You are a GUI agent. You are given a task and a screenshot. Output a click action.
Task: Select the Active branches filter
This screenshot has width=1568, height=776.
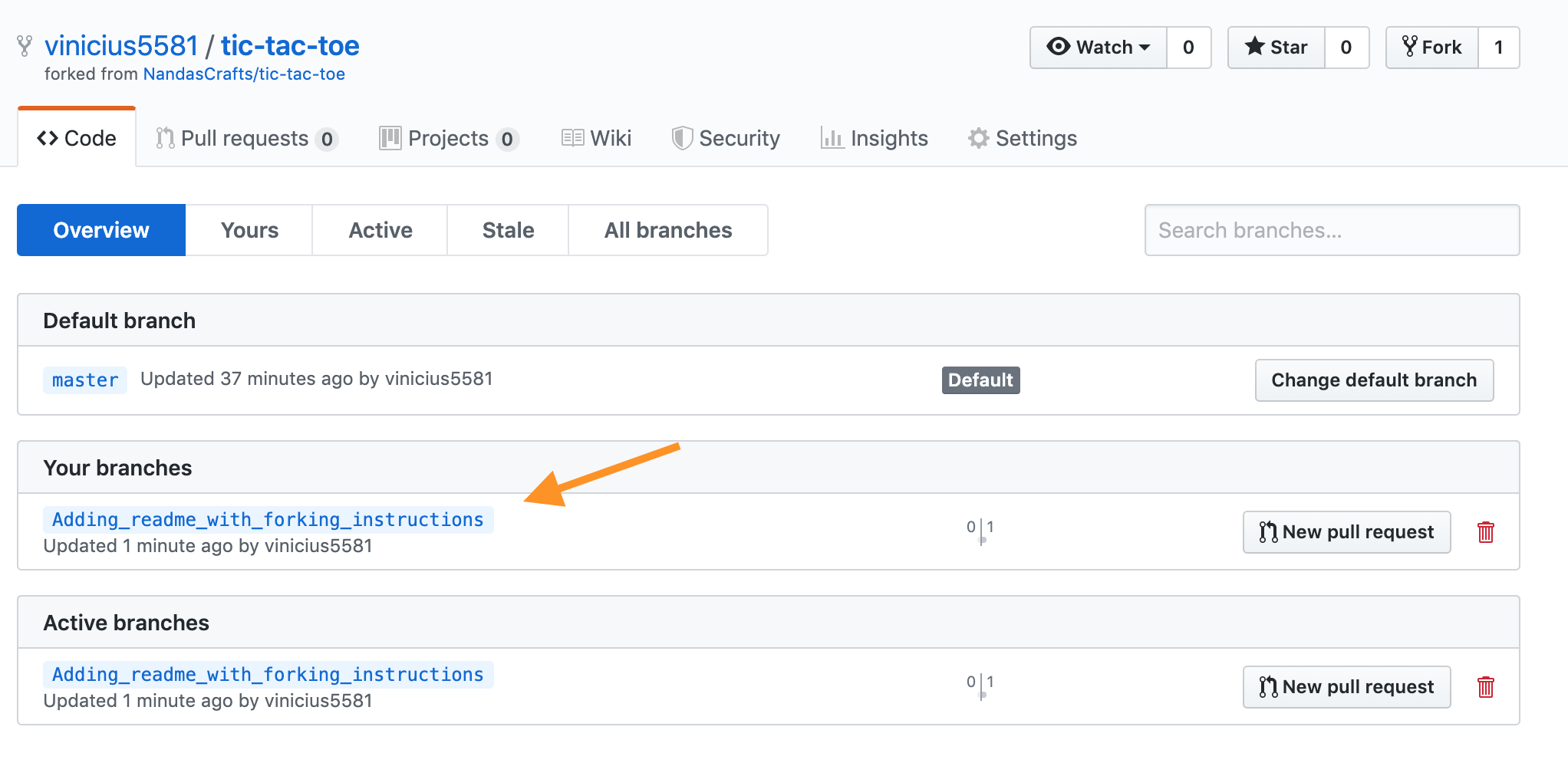[x=380, y=230]
